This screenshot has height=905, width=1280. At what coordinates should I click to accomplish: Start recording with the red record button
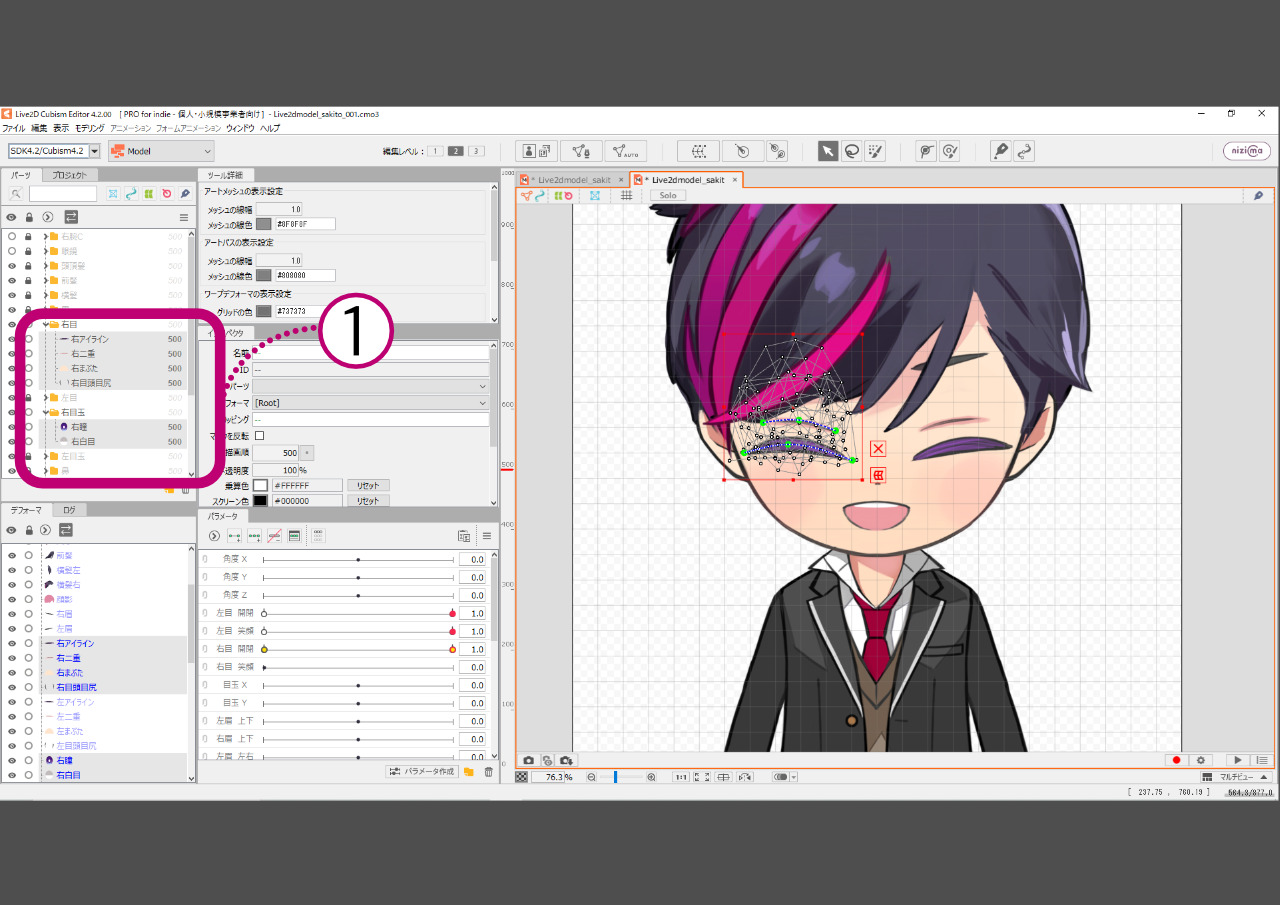coord(1177,761)
